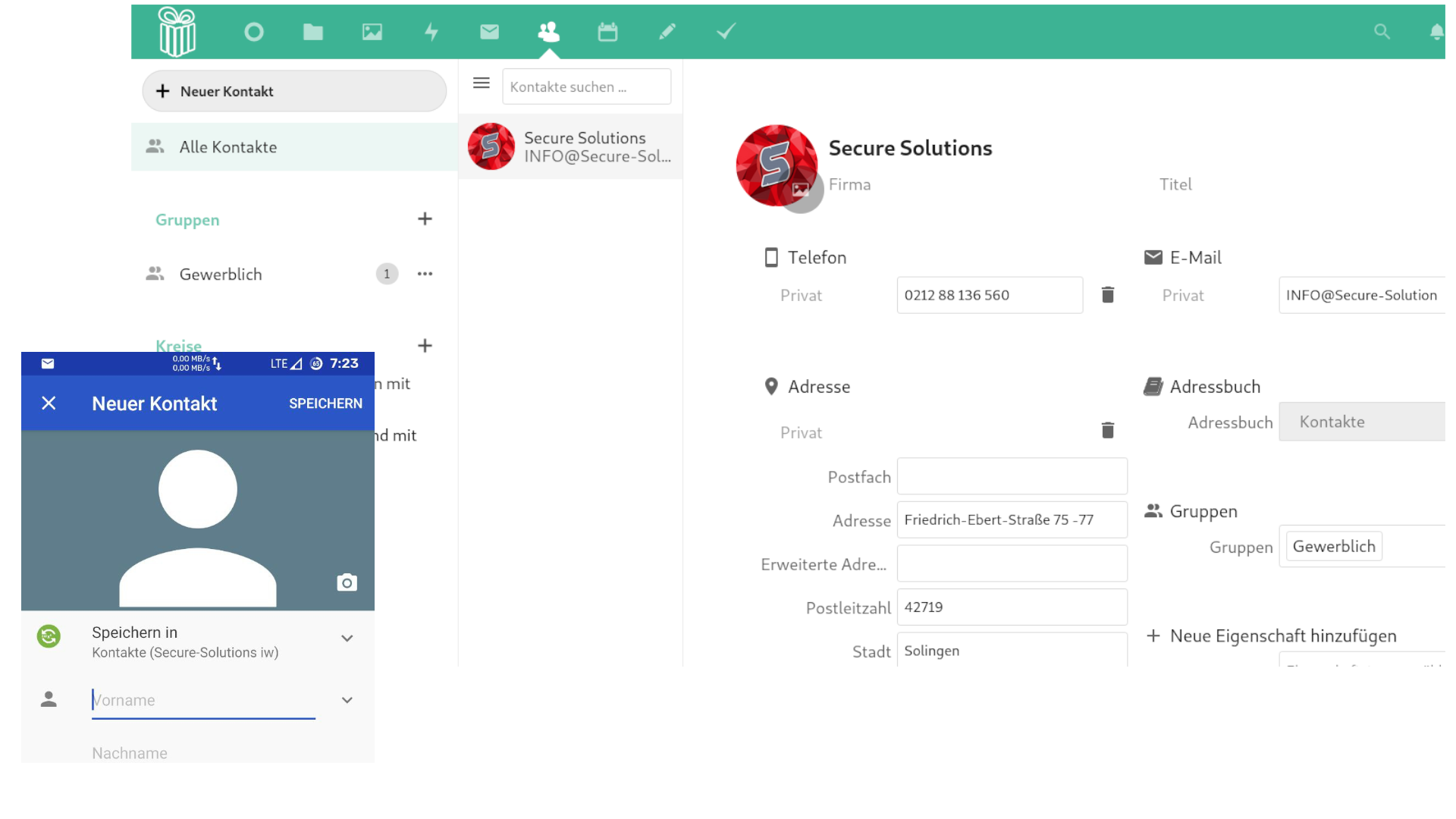Viewport: 1456px width, 819px height.
Task: Open the Tasks checkmark icon
Action: (x=726, y=32)
